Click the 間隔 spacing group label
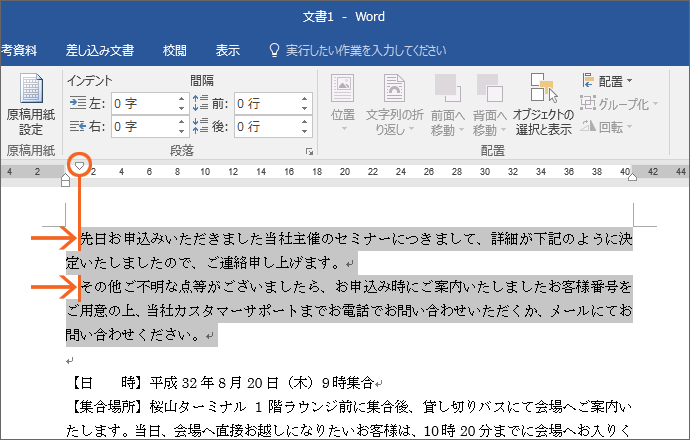The image size is (690, 440). (x=202, y=81)
